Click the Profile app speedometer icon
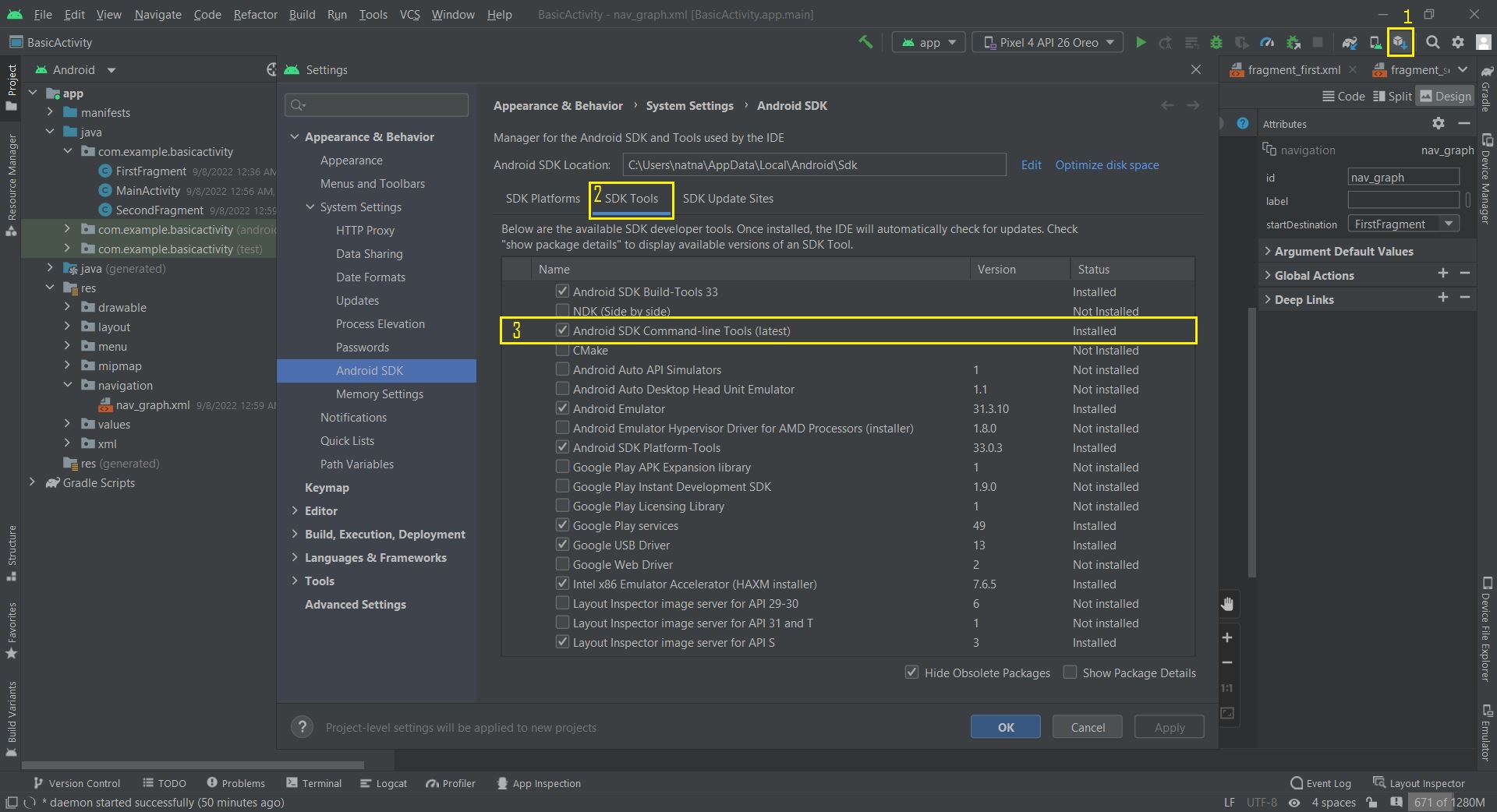The height and width of the screenshot is (812, 1497). [x=1267, y=43]
